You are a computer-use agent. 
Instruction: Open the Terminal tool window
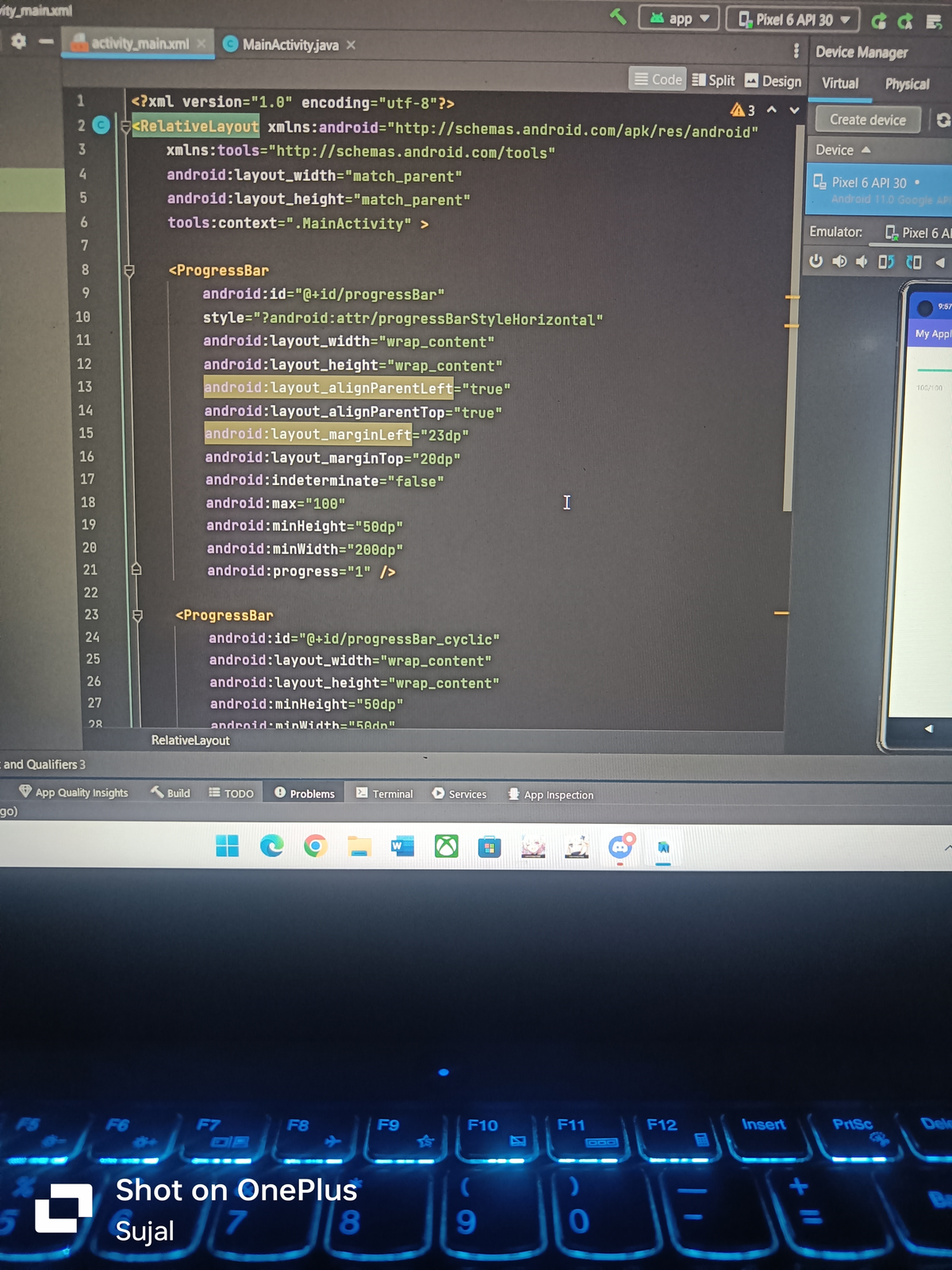point(385,794)
